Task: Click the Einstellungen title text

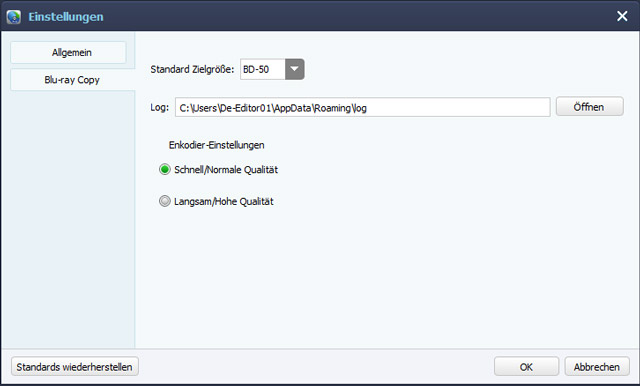Action: pos(66,17)
